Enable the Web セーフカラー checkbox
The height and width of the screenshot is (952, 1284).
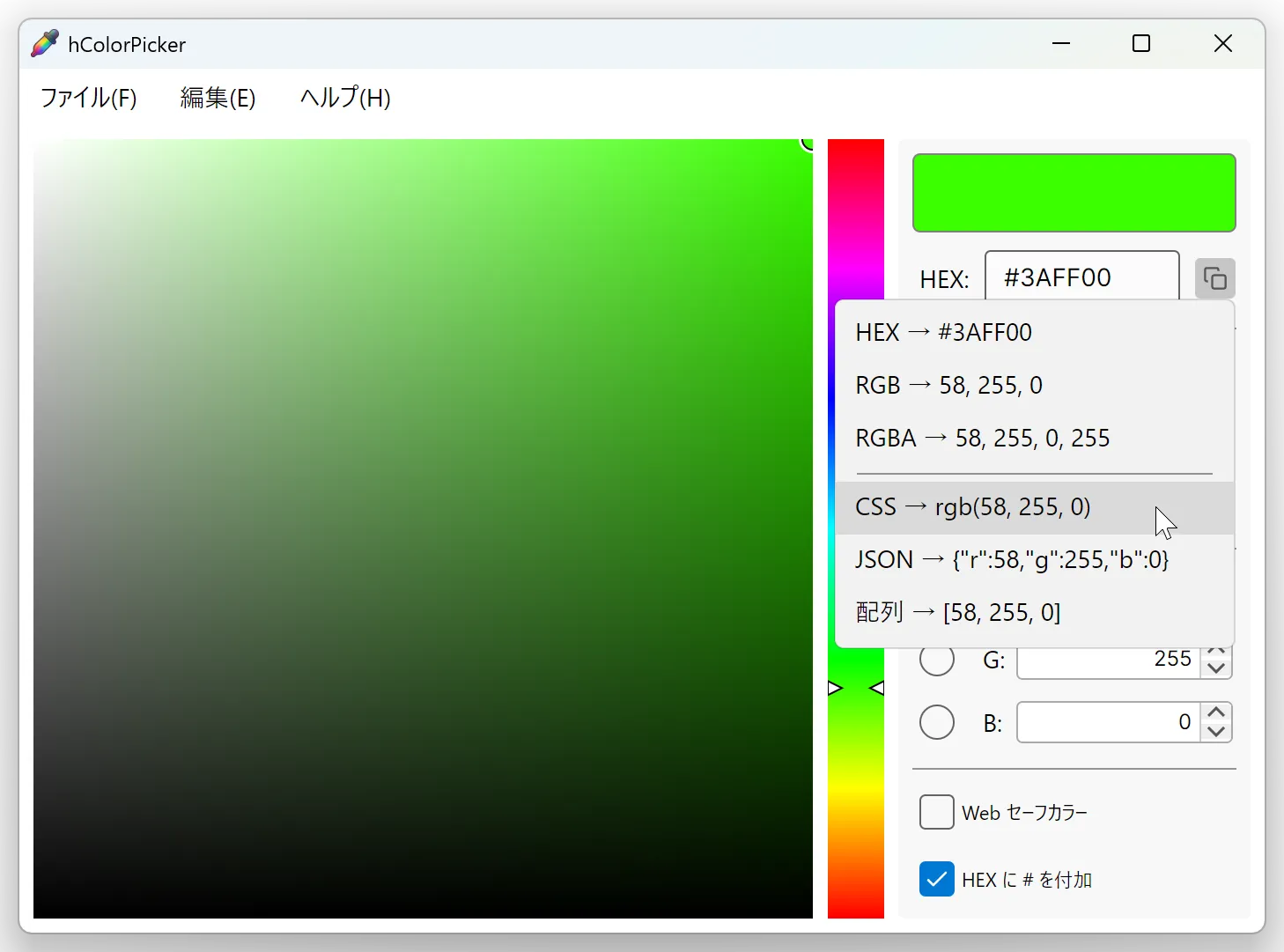click(936, 812)
